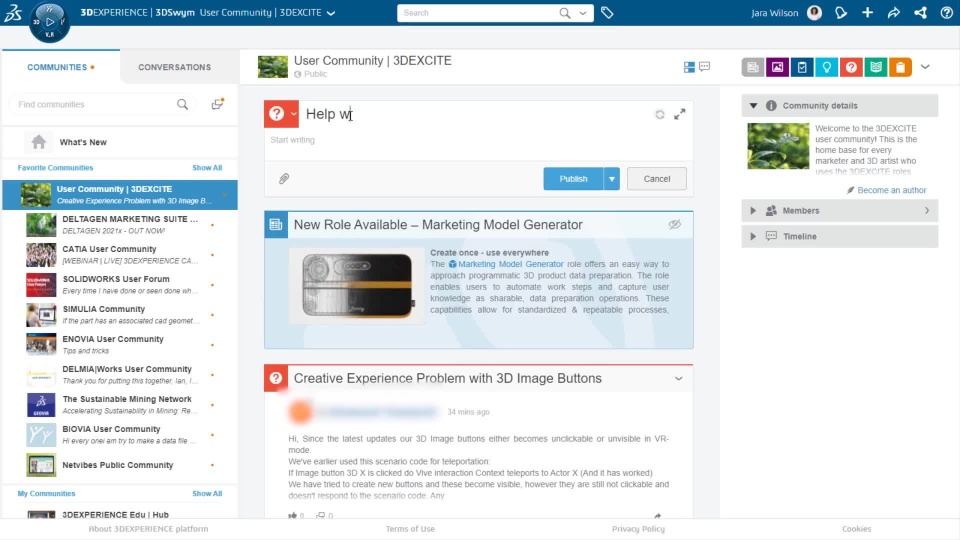Image resolution: width=960 pixels, height=540 pixels.
Task: Expand more content type icons chevron
Action: pos(925,67)
